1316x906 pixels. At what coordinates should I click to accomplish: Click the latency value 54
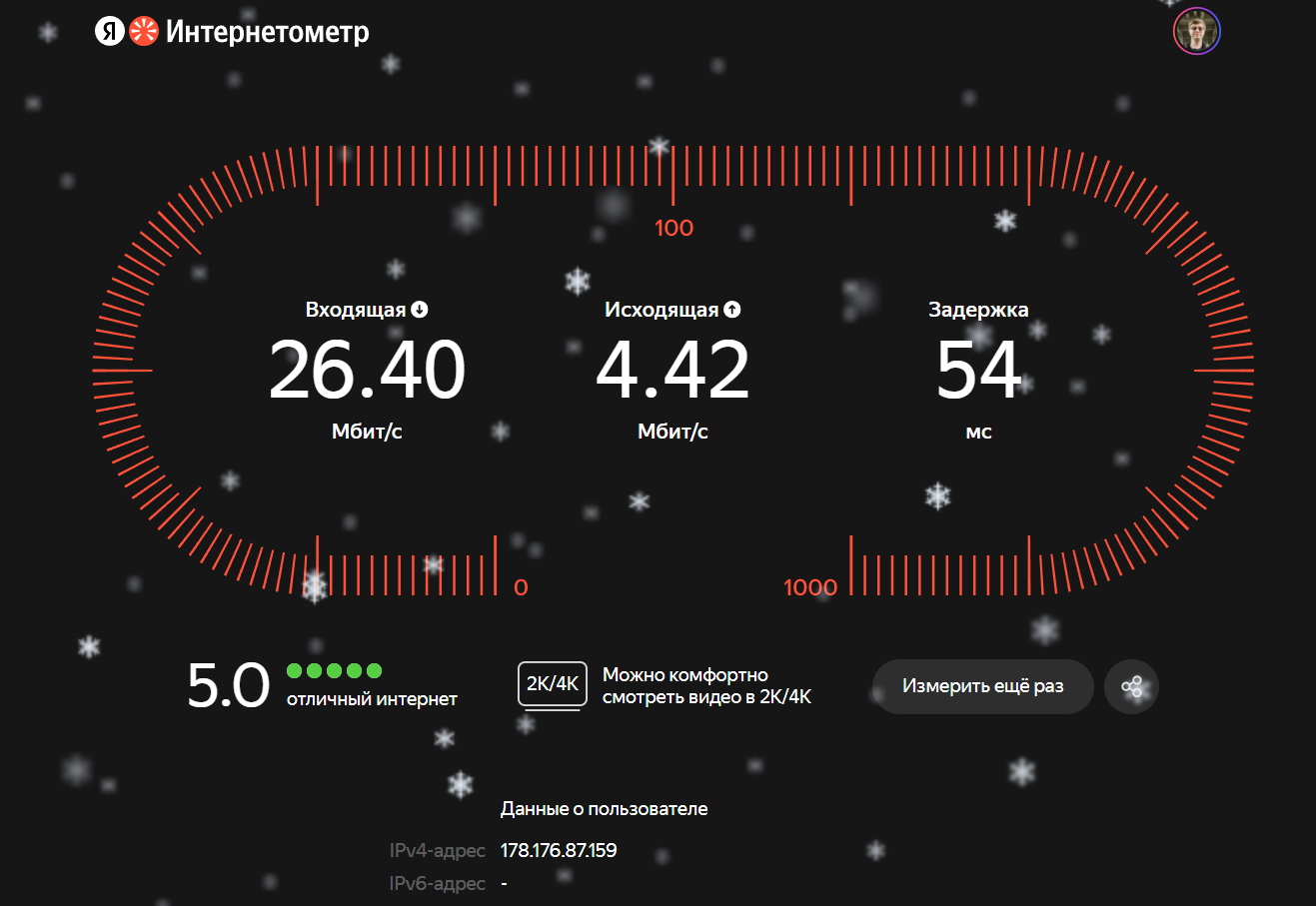[978, 370]
